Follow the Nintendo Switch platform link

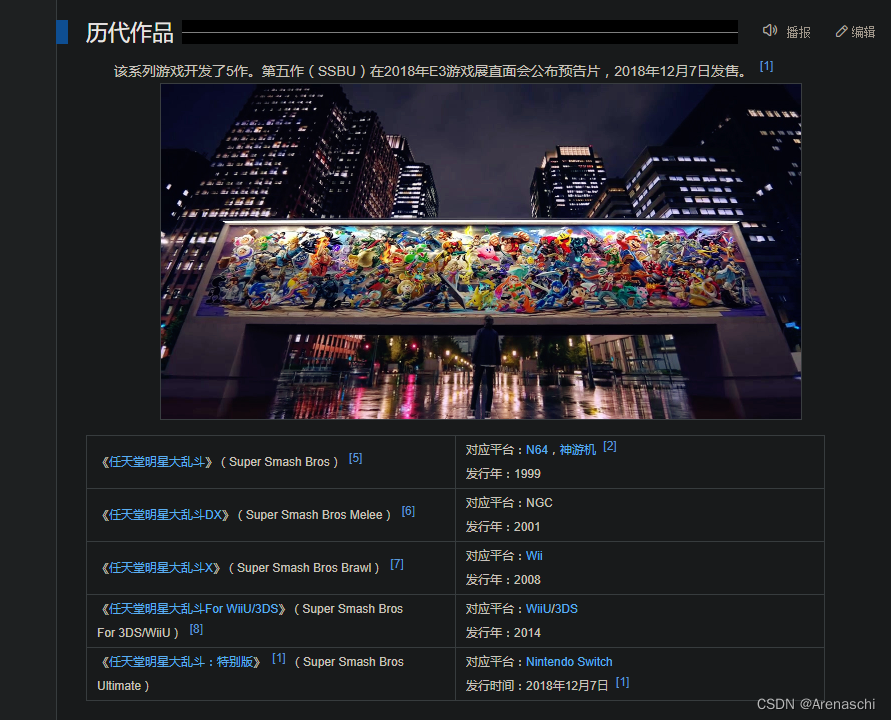tap(569, 661)
